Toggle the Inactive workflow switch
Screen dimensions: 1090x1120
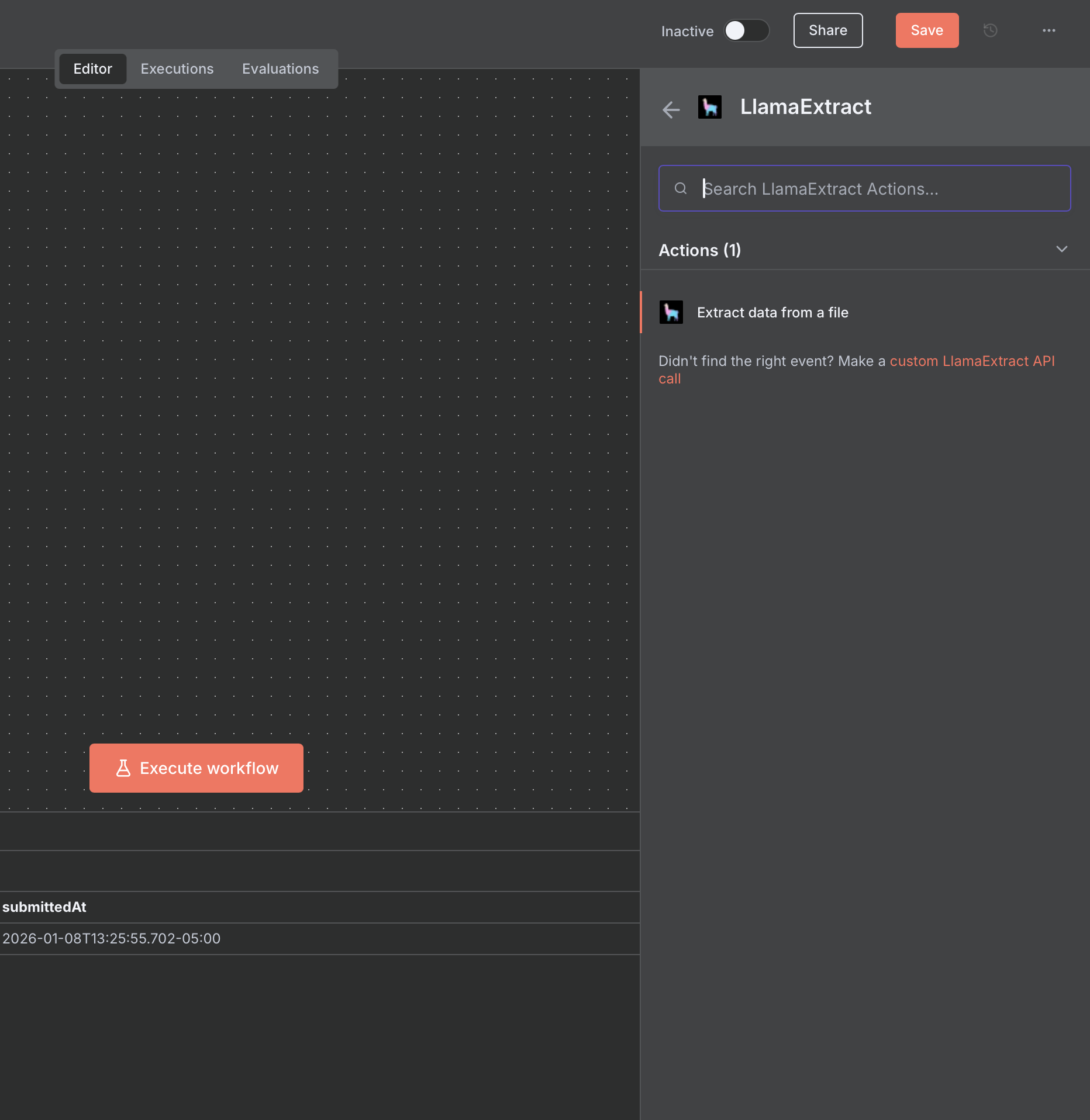(x=746, y=30)
